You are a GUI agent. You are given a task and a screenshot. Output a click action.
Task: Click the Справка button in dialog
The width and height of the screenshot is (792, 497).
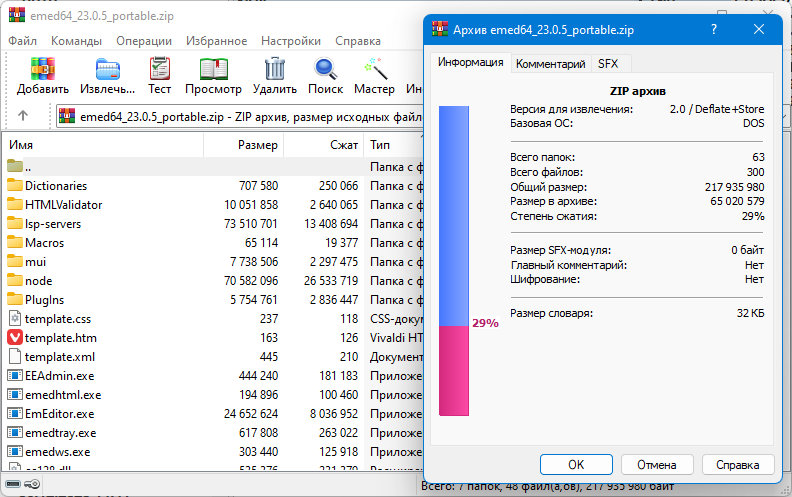point(737,464)
